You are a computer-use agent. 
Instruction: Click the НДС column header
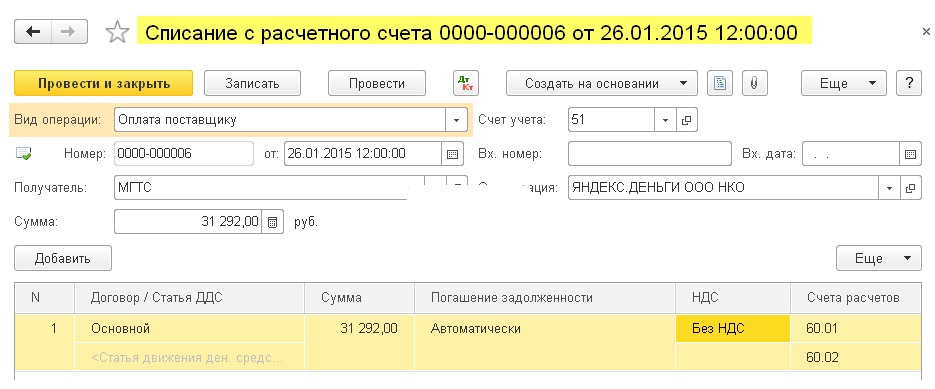733,298
